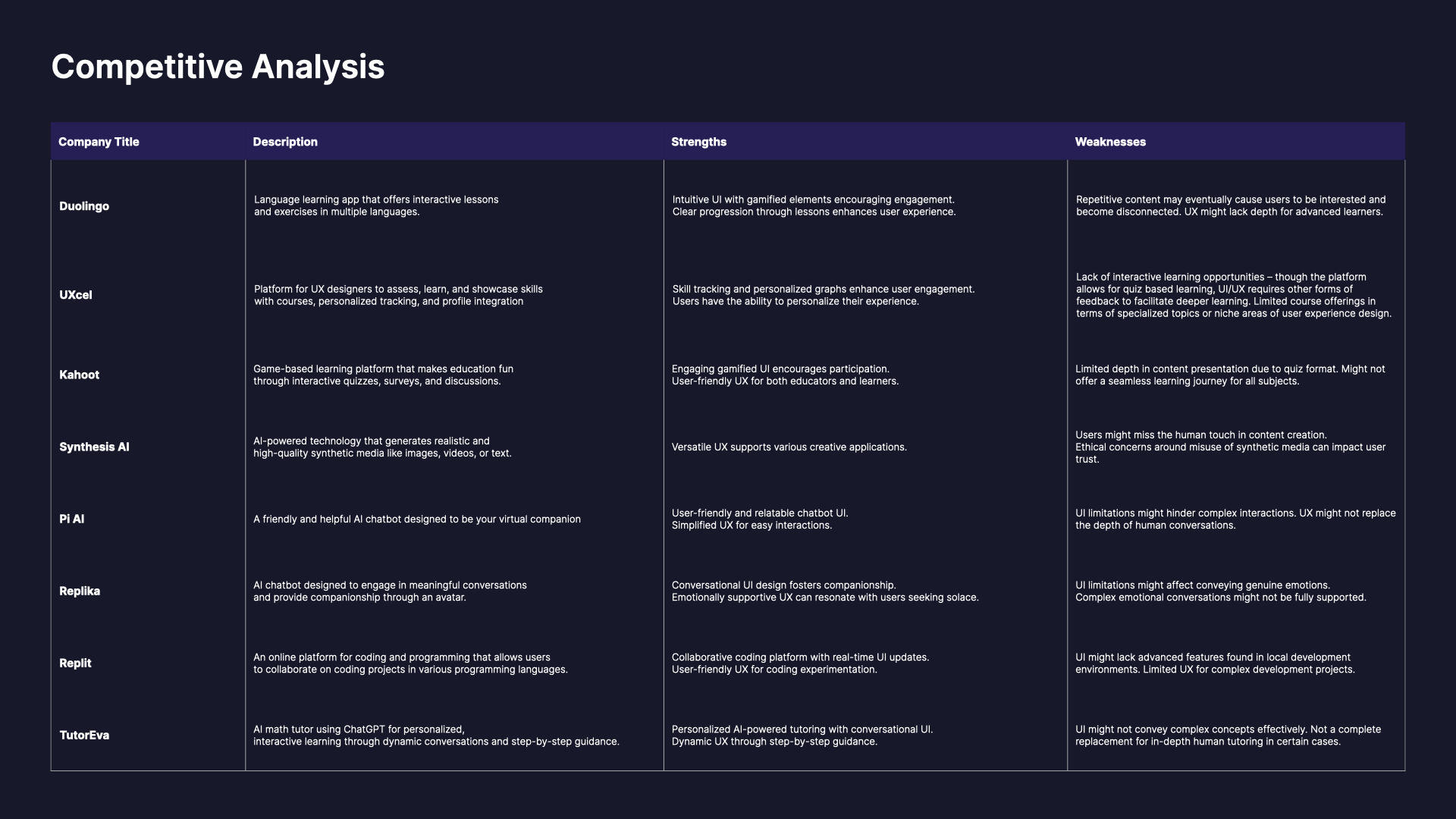Click Pi AI's friendly chatbot description

416,519
